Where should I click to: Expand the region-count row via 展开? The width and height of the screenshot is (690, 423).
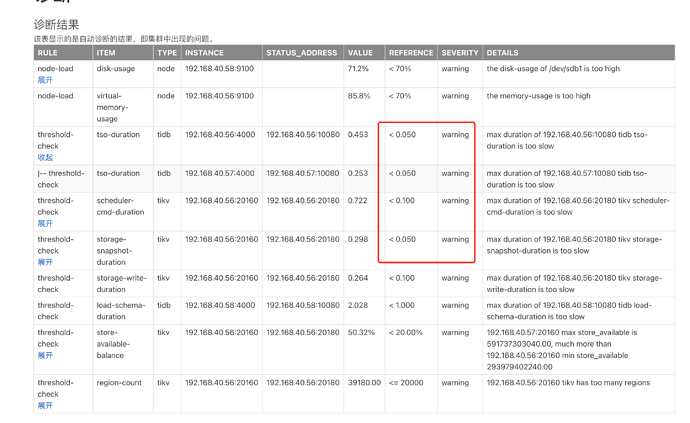[45, 406]
